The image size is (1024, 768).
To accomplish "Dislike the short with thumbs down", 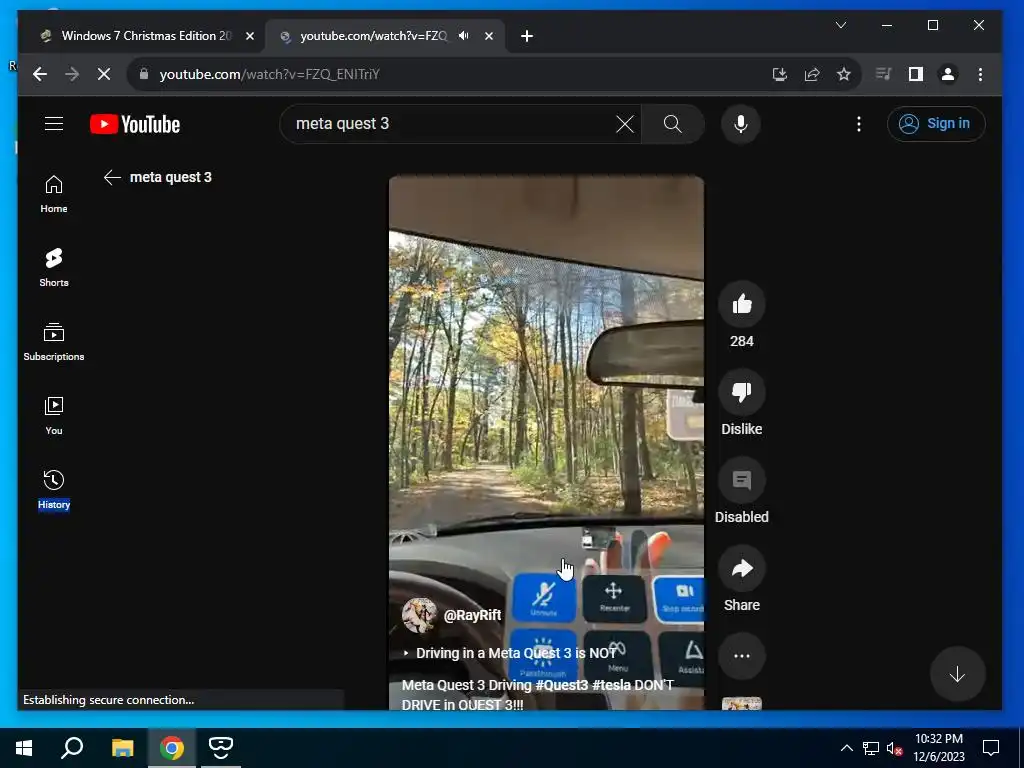I will click(x=741, y=392).
